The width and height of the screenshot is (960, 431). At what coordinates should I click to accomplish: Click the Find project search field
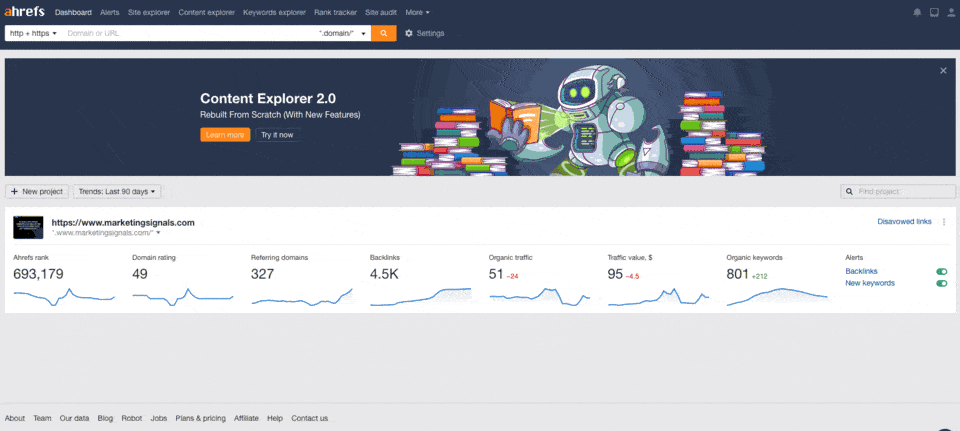[x=898, y=192]
